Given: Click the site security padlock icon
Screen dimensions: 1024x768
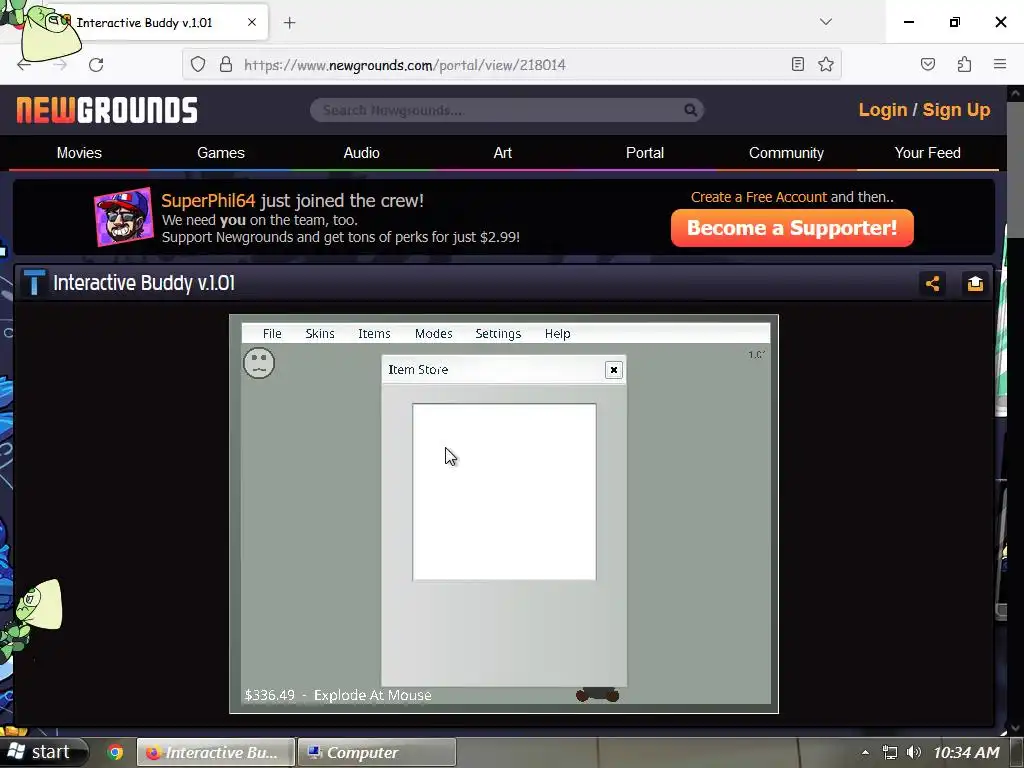Looking at the screenshot, I should (226, 64).
